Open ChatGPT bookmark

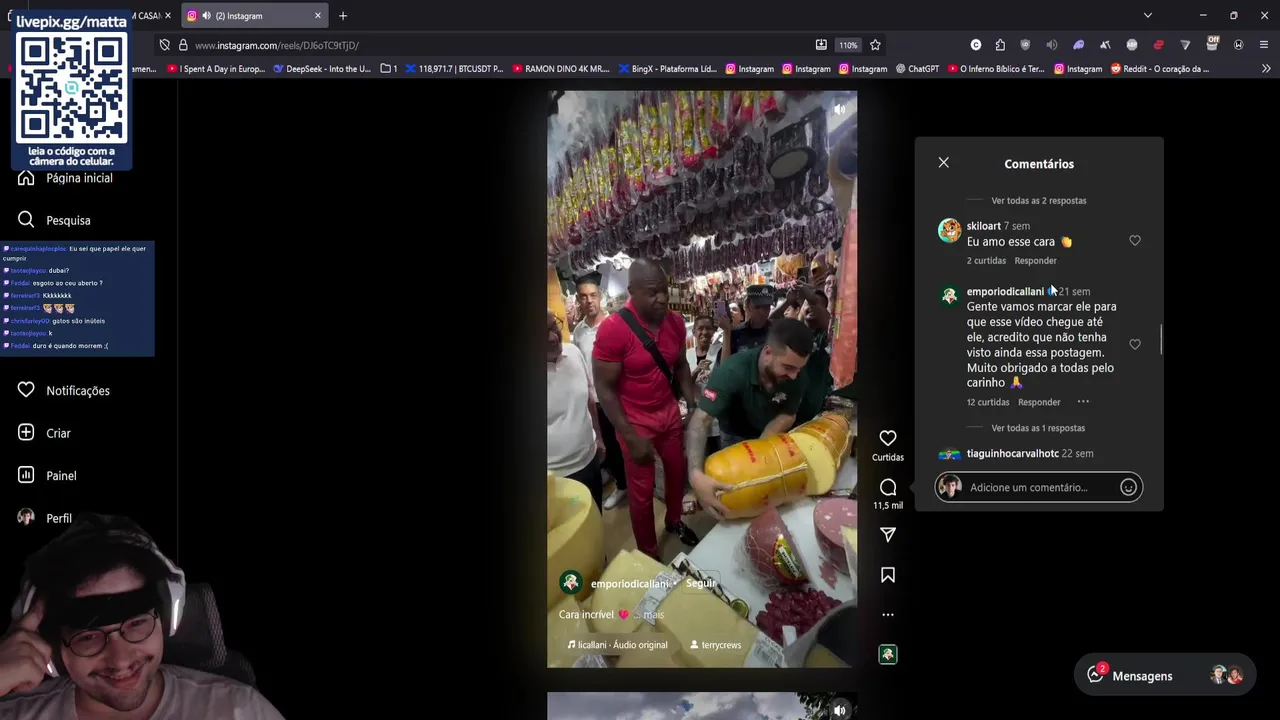(917, 69)
